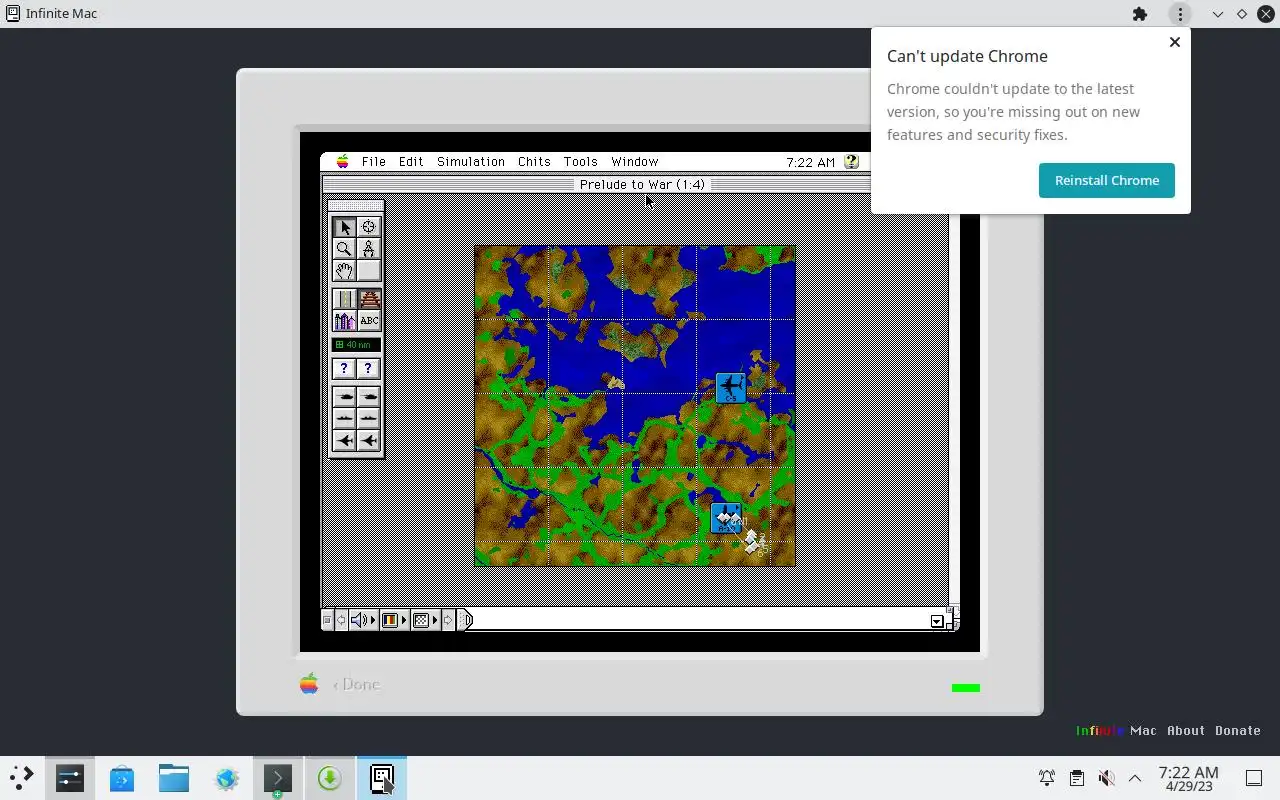1280x800 pixels.
Task: Open the terminal icon in taskbar
Action: click(278, 778)
